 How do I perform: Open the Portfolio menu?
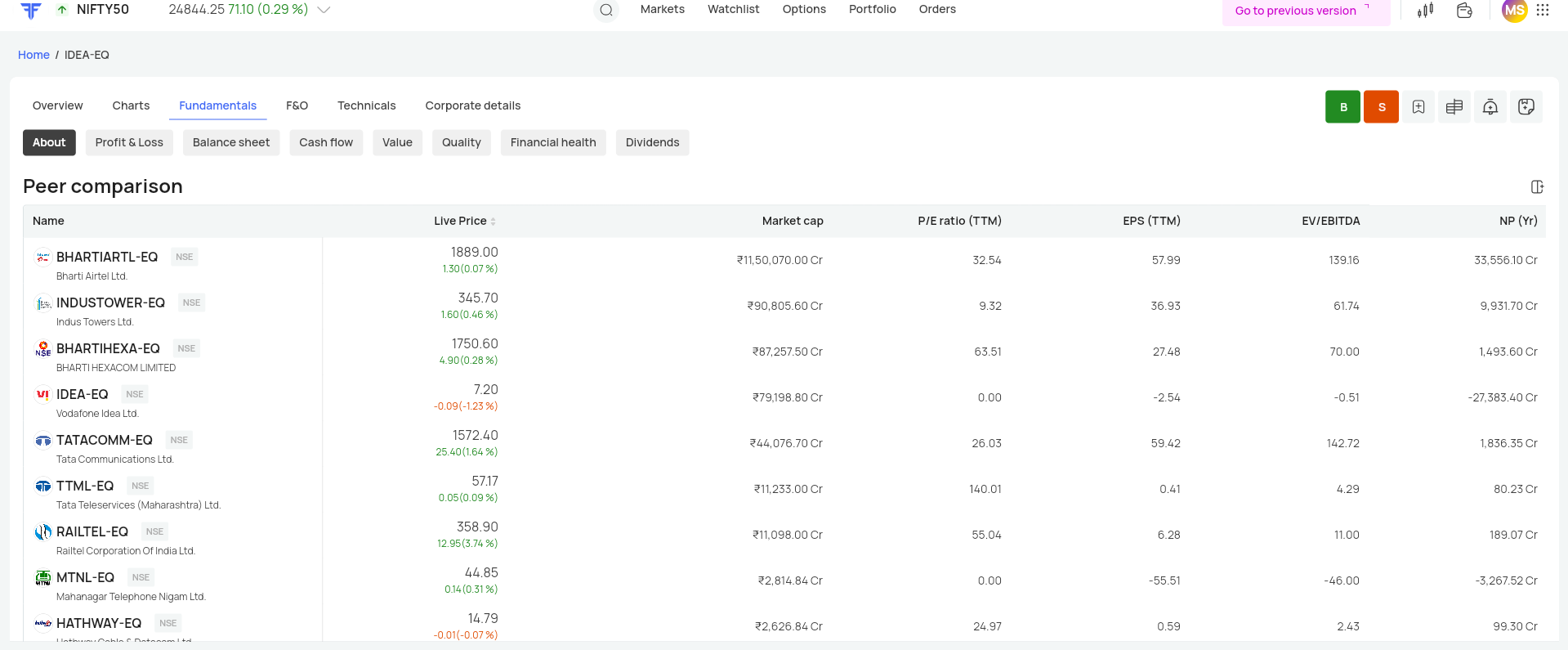pyautogui.click(x=873, y=9)
